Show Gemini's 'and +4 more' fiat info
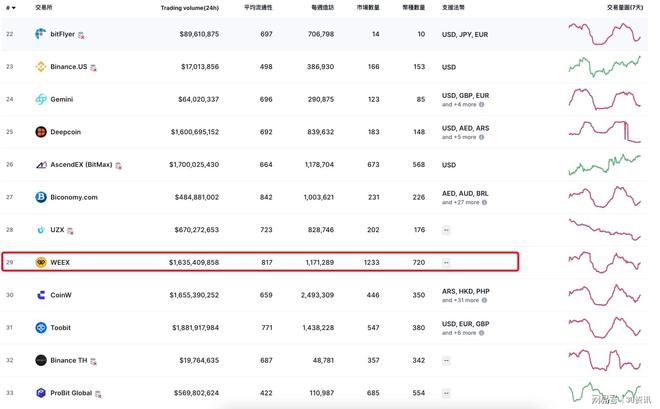Screen dimensions: 660x409 [x=463, y=104]
